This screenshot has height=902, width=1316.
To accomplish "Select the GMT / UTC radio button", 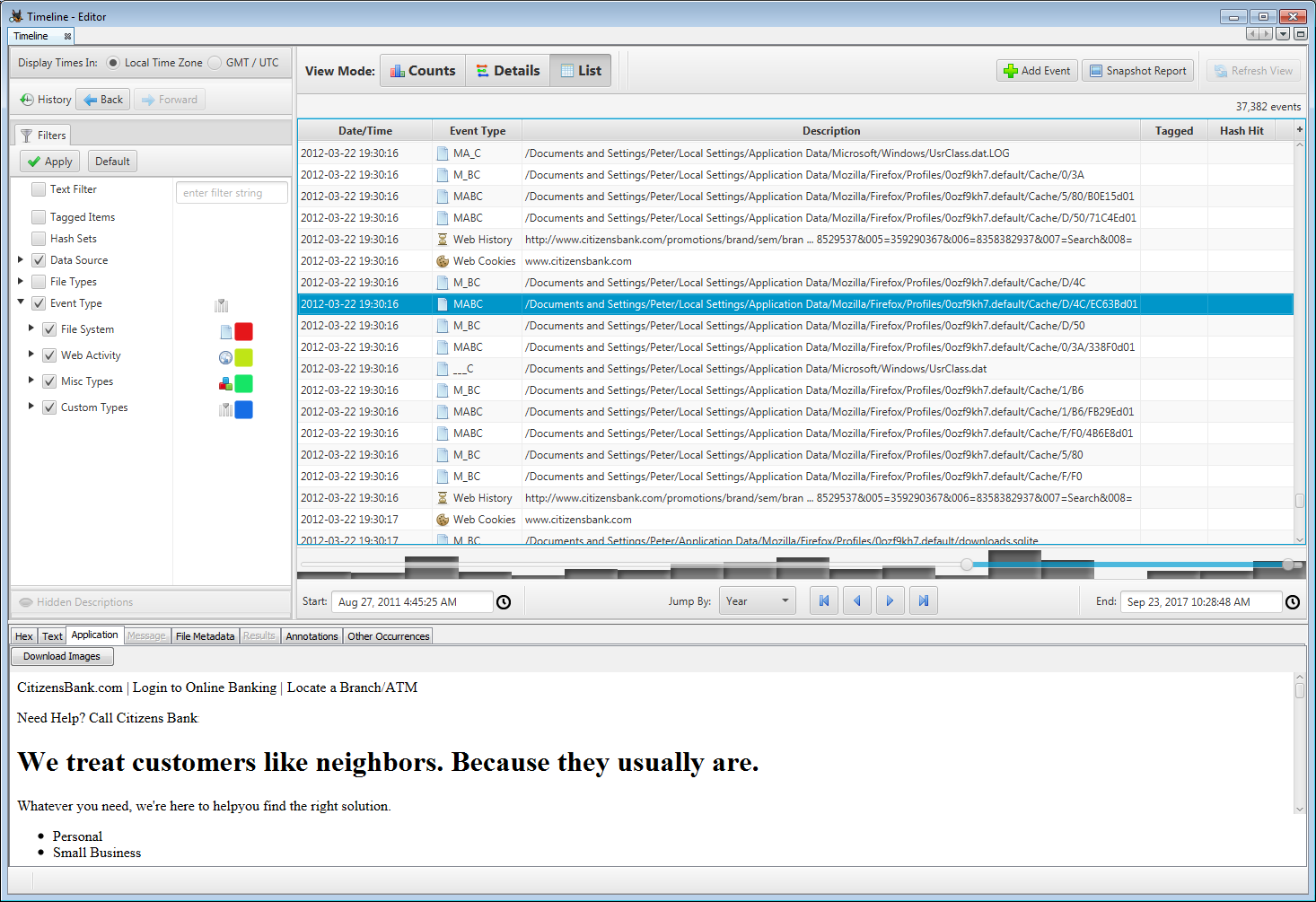I will coord(214,62).
